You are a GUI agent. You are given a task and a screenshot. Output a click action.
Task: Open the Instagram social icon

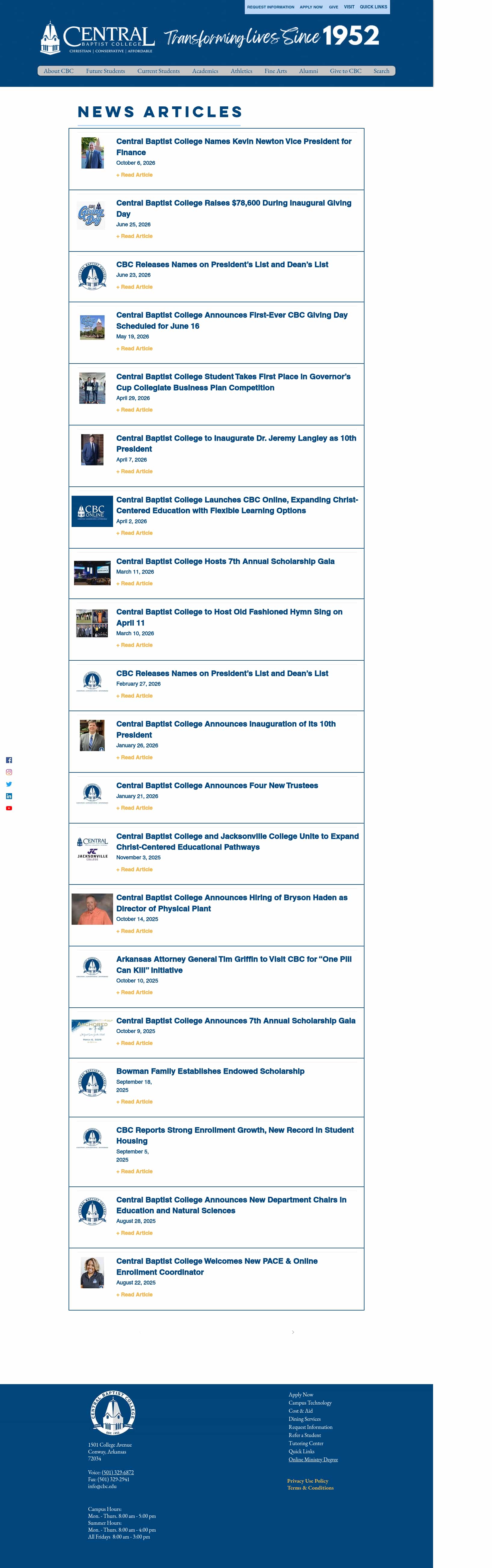pos(9,772)
